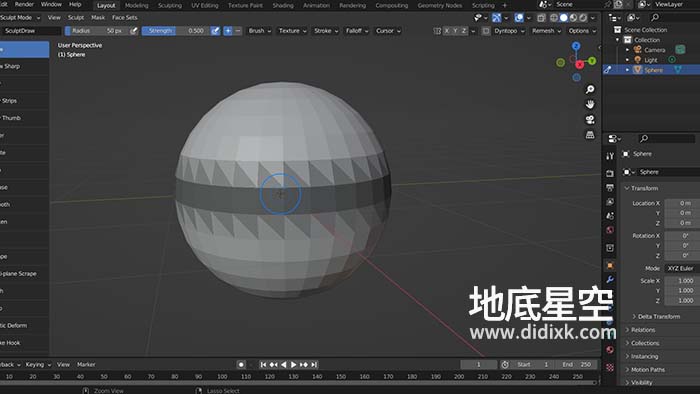Click the zoom view magnifier icon

click(590, 89)
